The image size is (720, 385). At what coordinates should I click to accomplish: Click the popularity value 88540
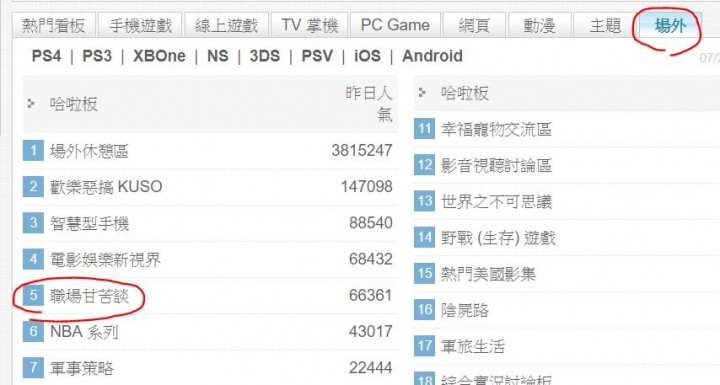371,223
